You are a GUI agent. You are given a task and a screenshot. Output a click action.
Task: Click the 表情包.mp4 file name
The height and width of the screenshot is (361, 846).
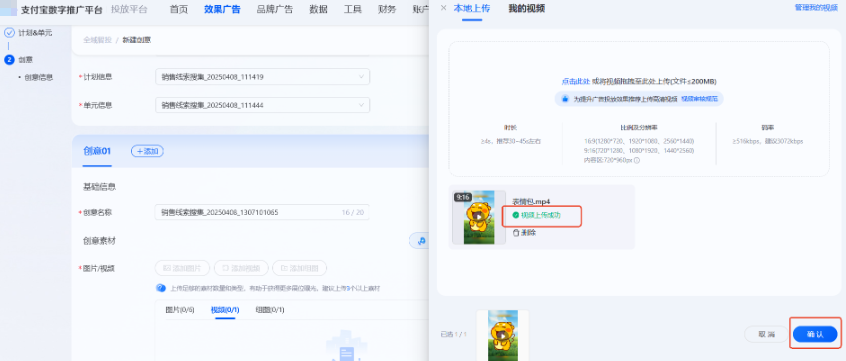pyautogui.click(x=530, y=201)
